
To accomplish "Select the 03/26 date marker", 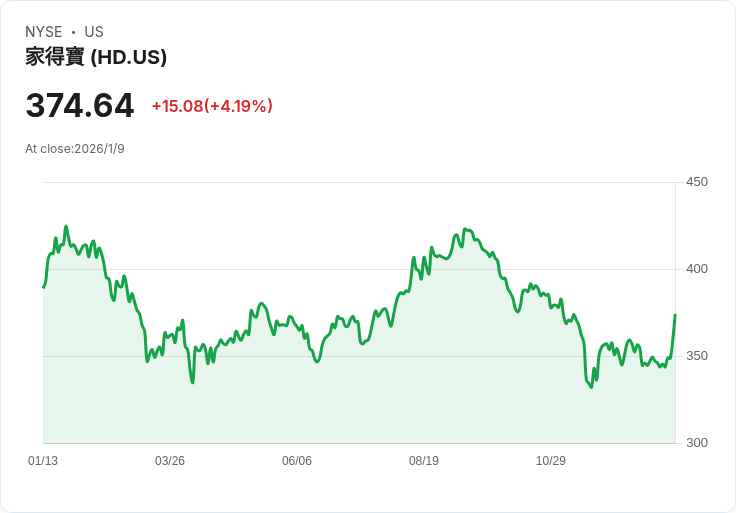I will [x=170, y=461].
